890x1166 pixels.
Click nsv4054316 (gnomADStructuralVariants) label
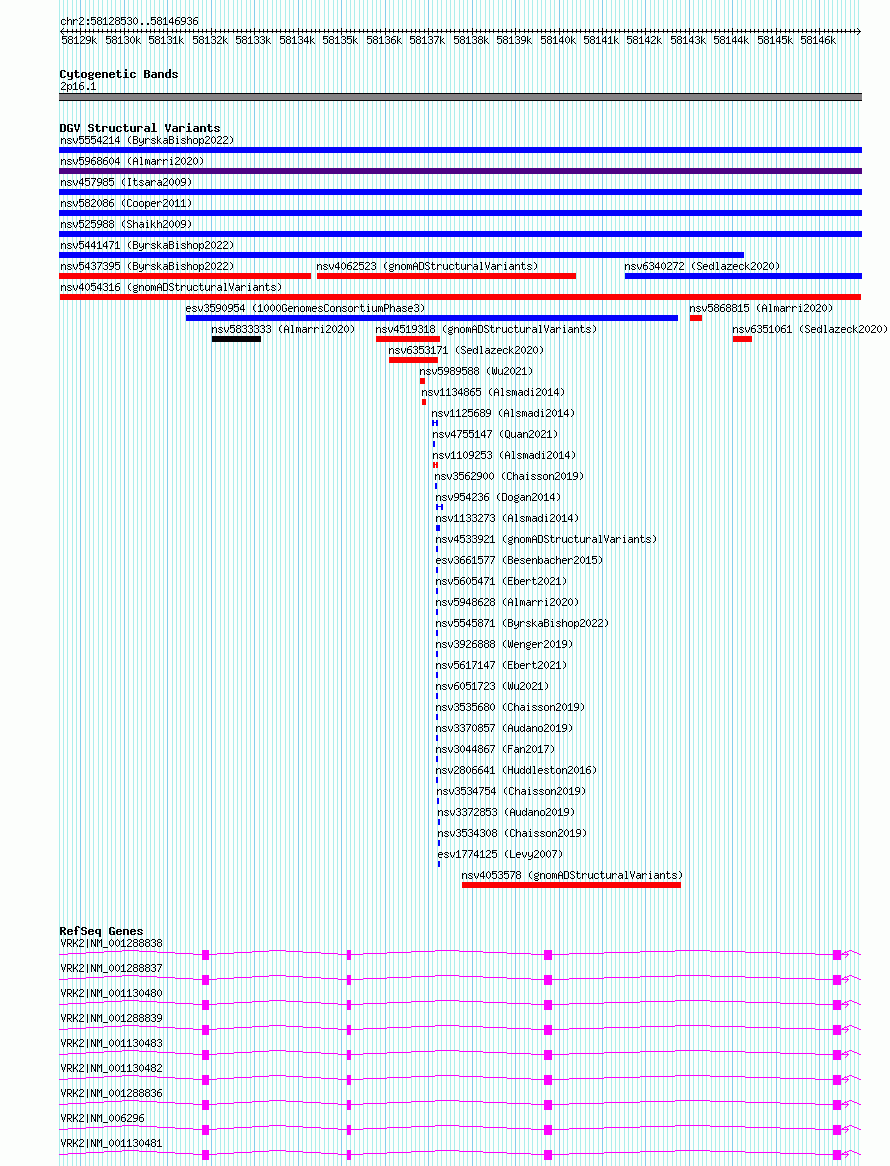coord(171,287)
